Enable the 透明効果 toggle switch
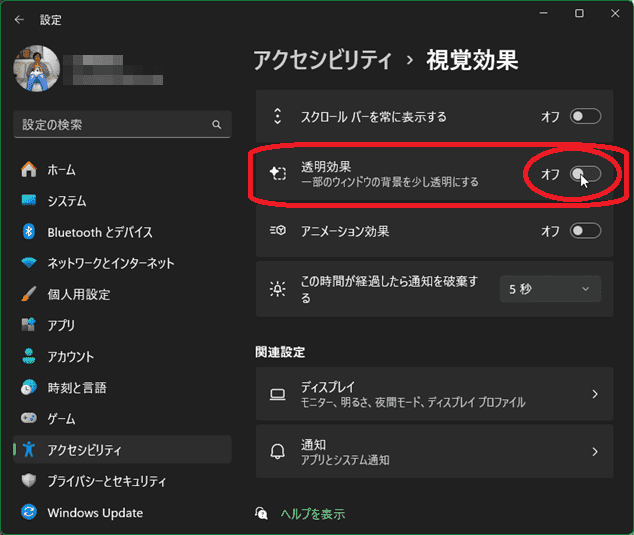634x535 pixels. click(585, 174)
